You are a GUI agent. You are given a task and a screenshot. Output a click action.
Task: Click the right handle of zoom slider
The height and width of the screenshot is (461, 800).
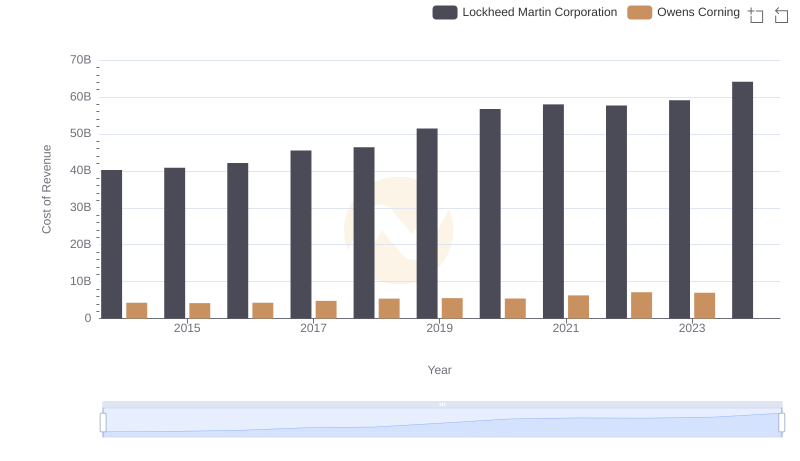pos(782,423)
